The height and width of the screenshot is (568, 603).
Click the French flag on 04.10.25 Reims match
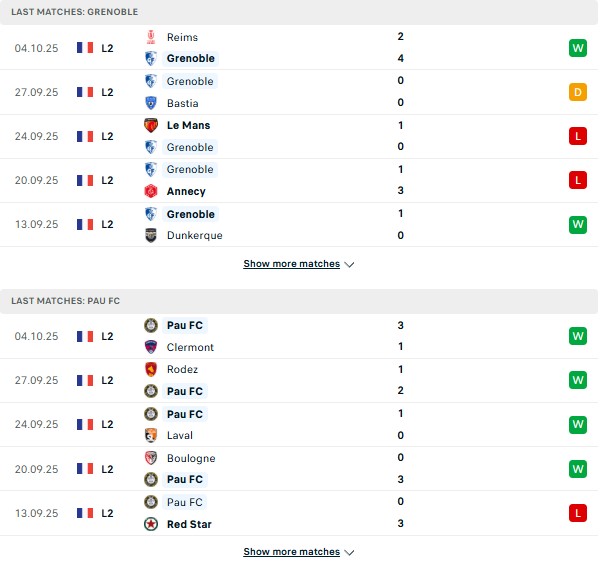point(84,47)
